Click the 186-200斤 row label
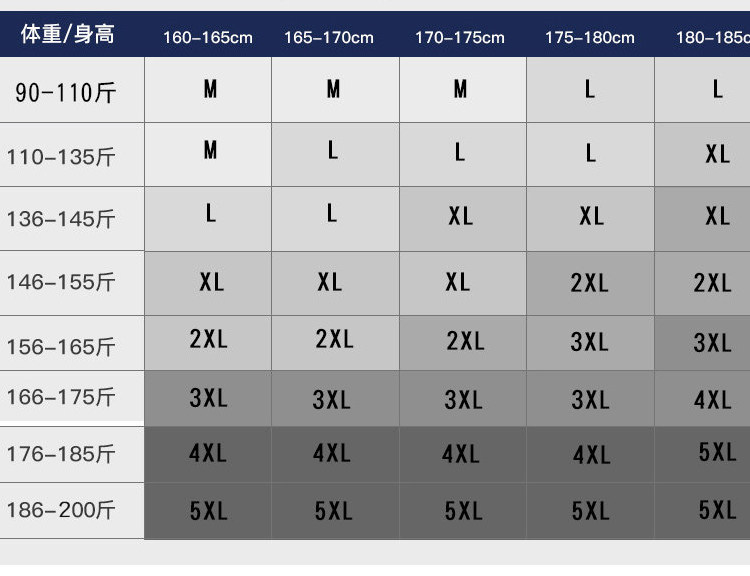This screenshot has height=576, width=750. point(61,511)
